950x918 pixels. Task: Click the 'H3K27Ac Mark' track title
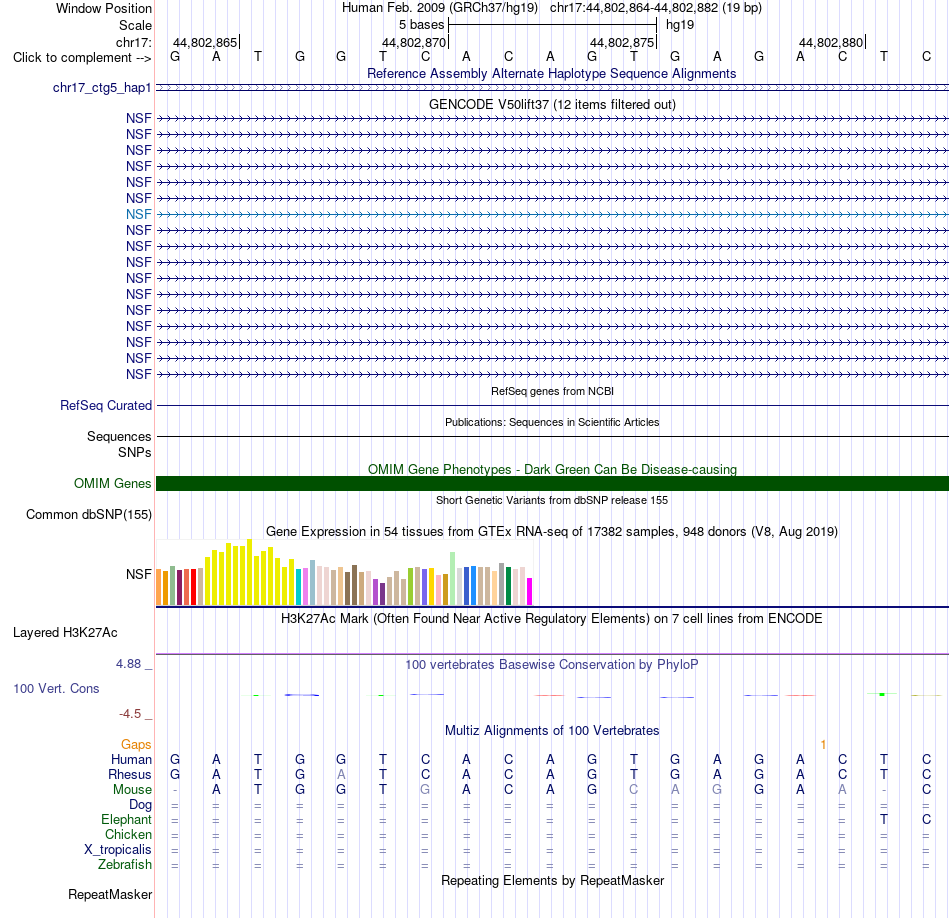tap(552, 619)
